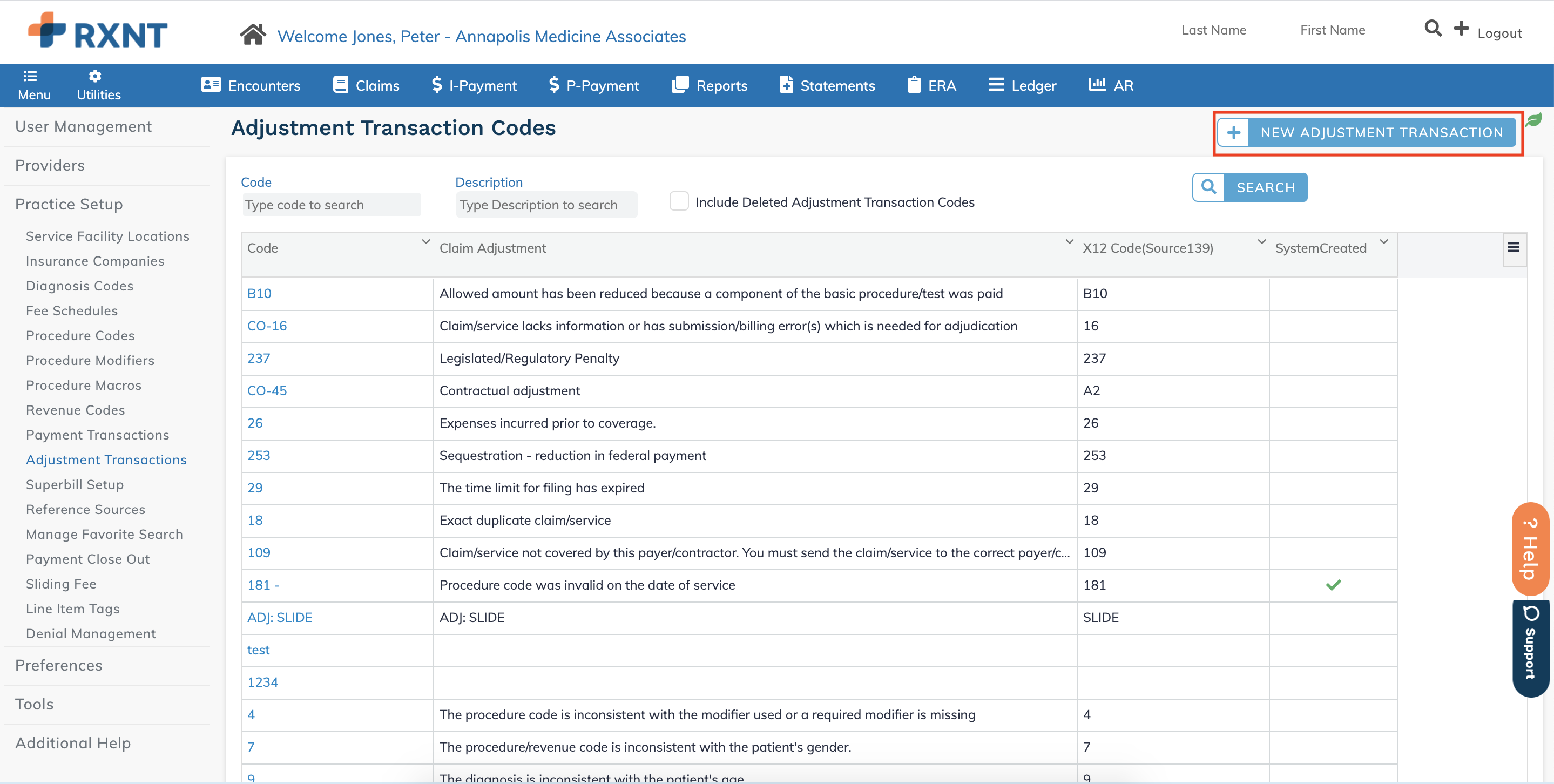Open Payment Transactions page
The image size is (1554, 784).
pyautogui.click(x=98, y=435)
